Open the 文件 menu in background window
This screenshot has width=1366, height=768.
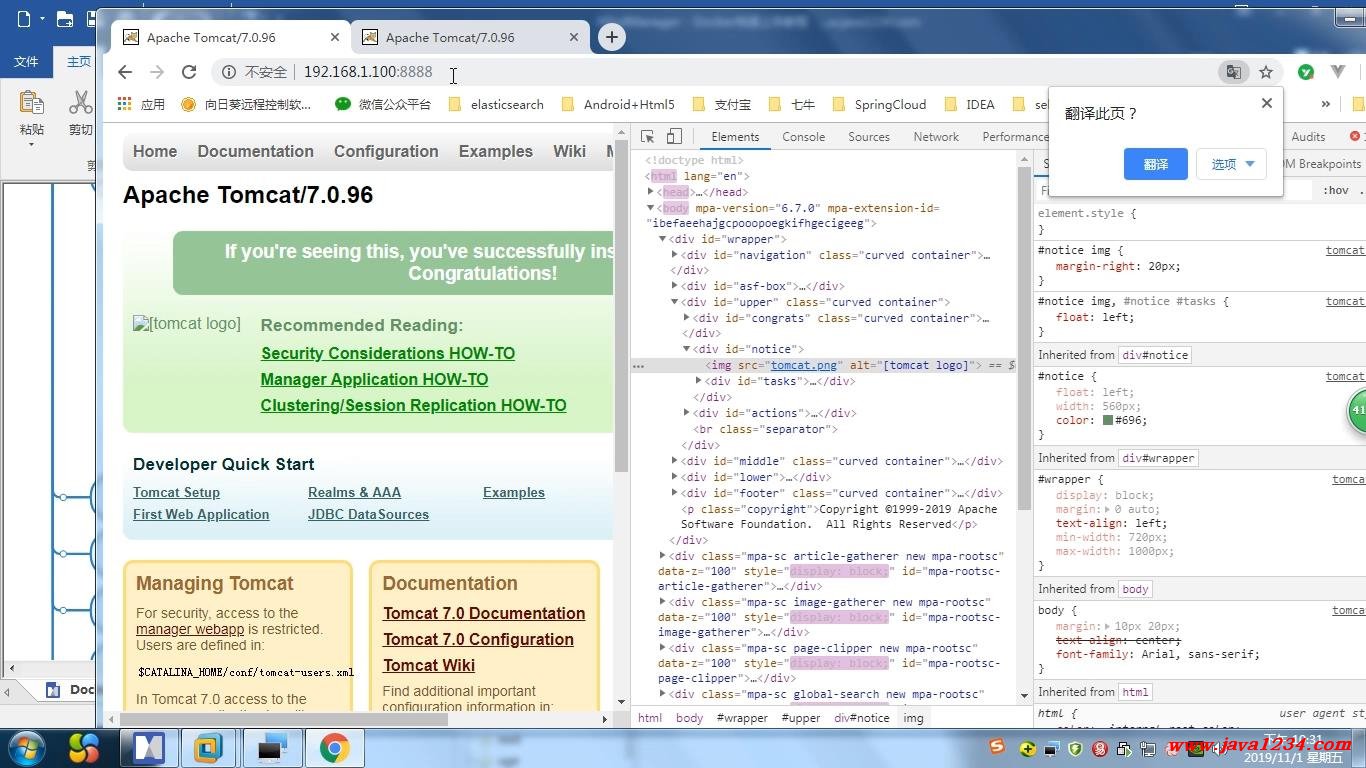pyautogui.click(x=26, y=62)
